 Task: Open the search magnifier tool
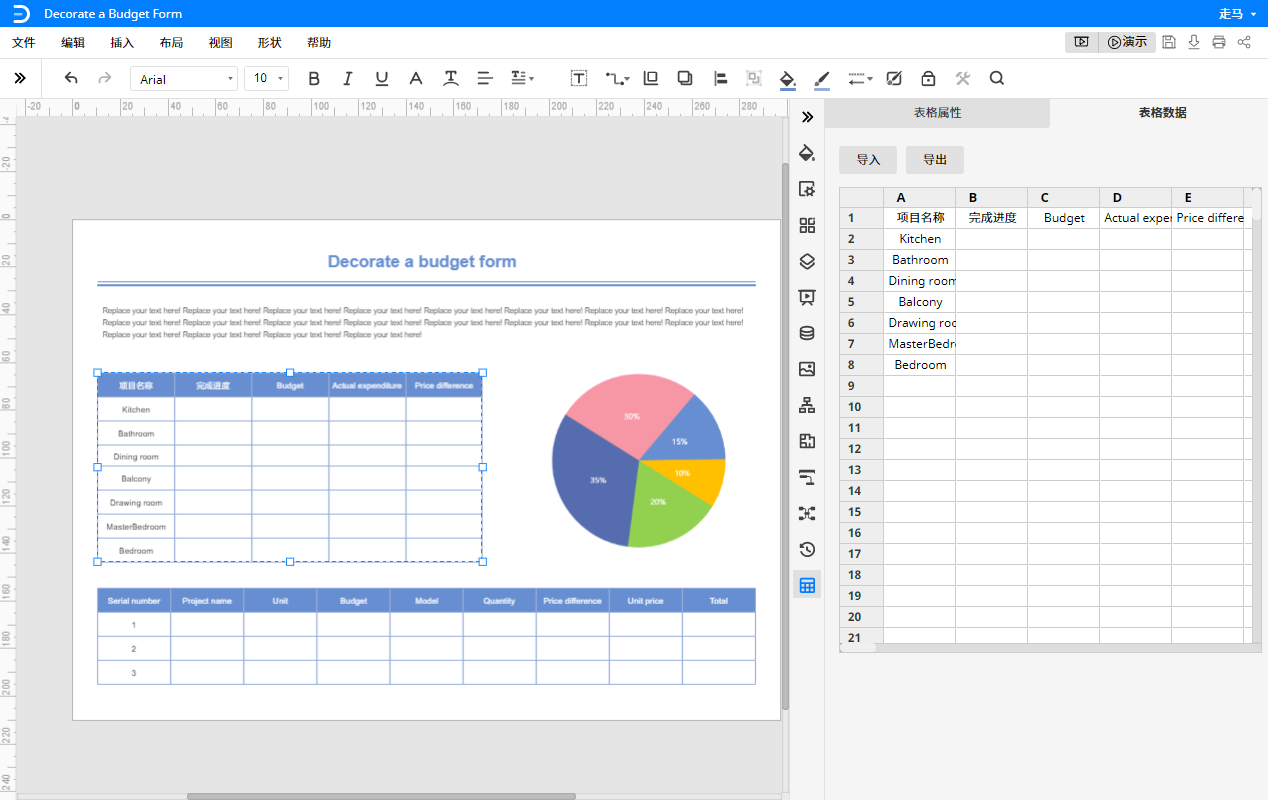[996, 78]
